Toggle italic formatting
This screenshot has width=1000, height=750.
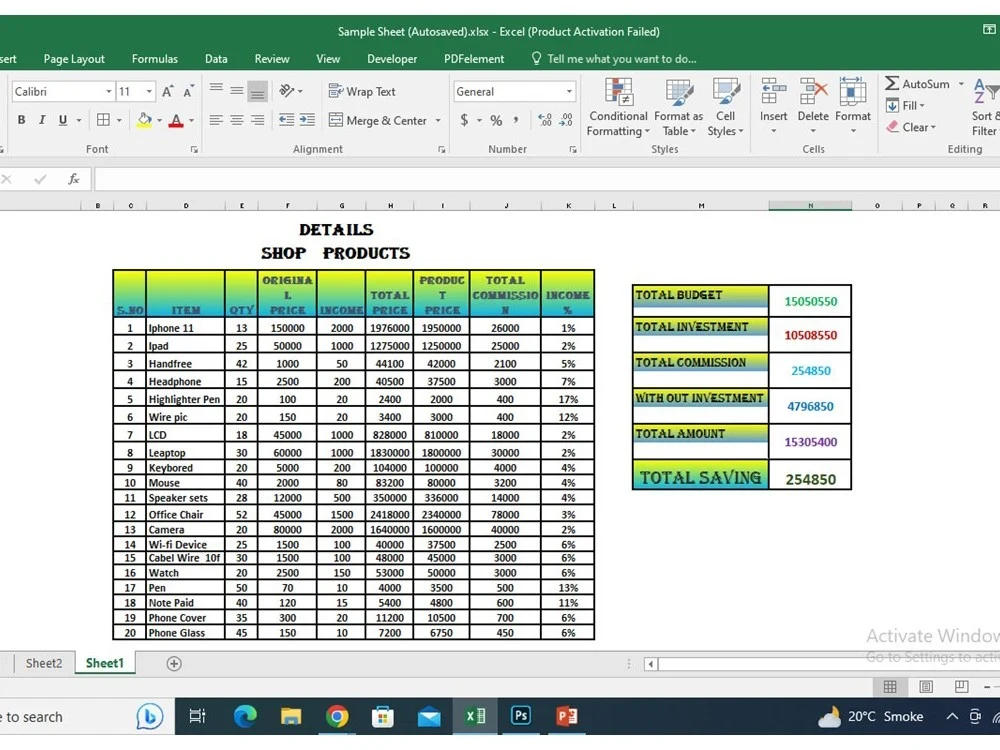[x=42, y=120]
